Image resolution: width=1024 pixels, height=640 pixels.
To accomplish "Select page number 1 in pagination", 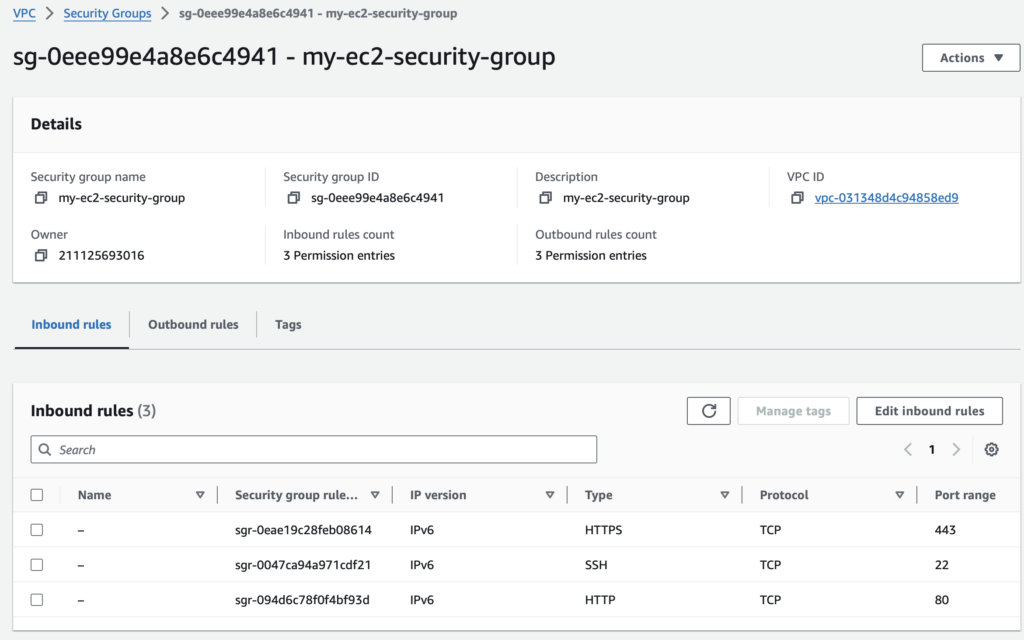I will [932, 449].
